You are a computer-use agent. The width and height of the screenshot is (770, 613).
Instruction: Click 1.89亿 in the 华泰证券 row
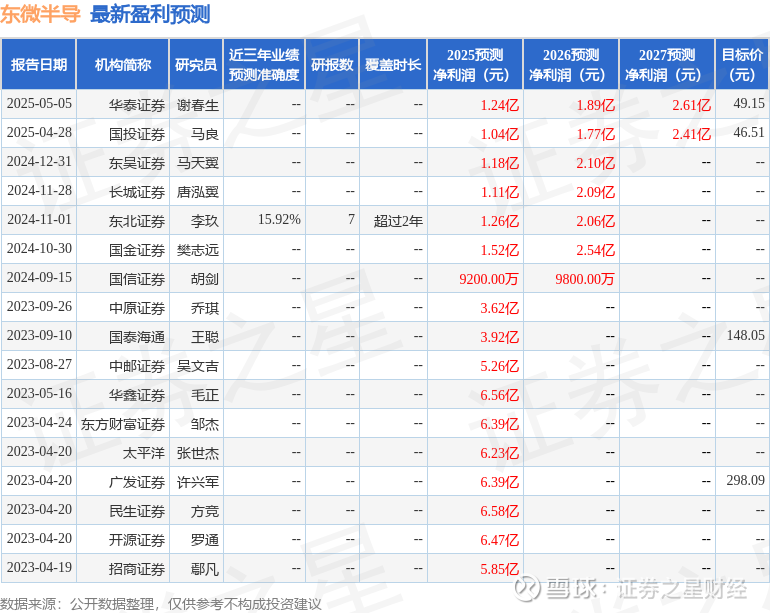click(595, 105)
